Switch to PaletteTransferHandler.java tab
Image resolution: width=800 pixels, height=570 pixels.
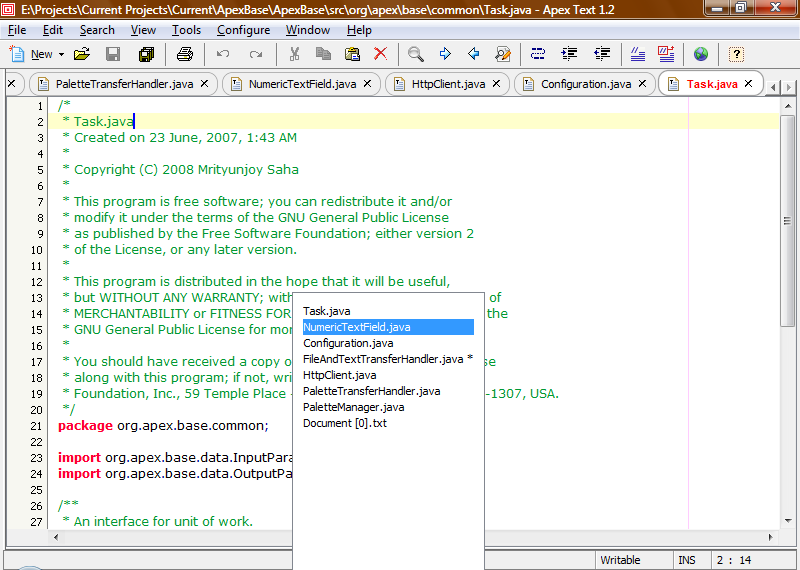click(x=124, y=84)
